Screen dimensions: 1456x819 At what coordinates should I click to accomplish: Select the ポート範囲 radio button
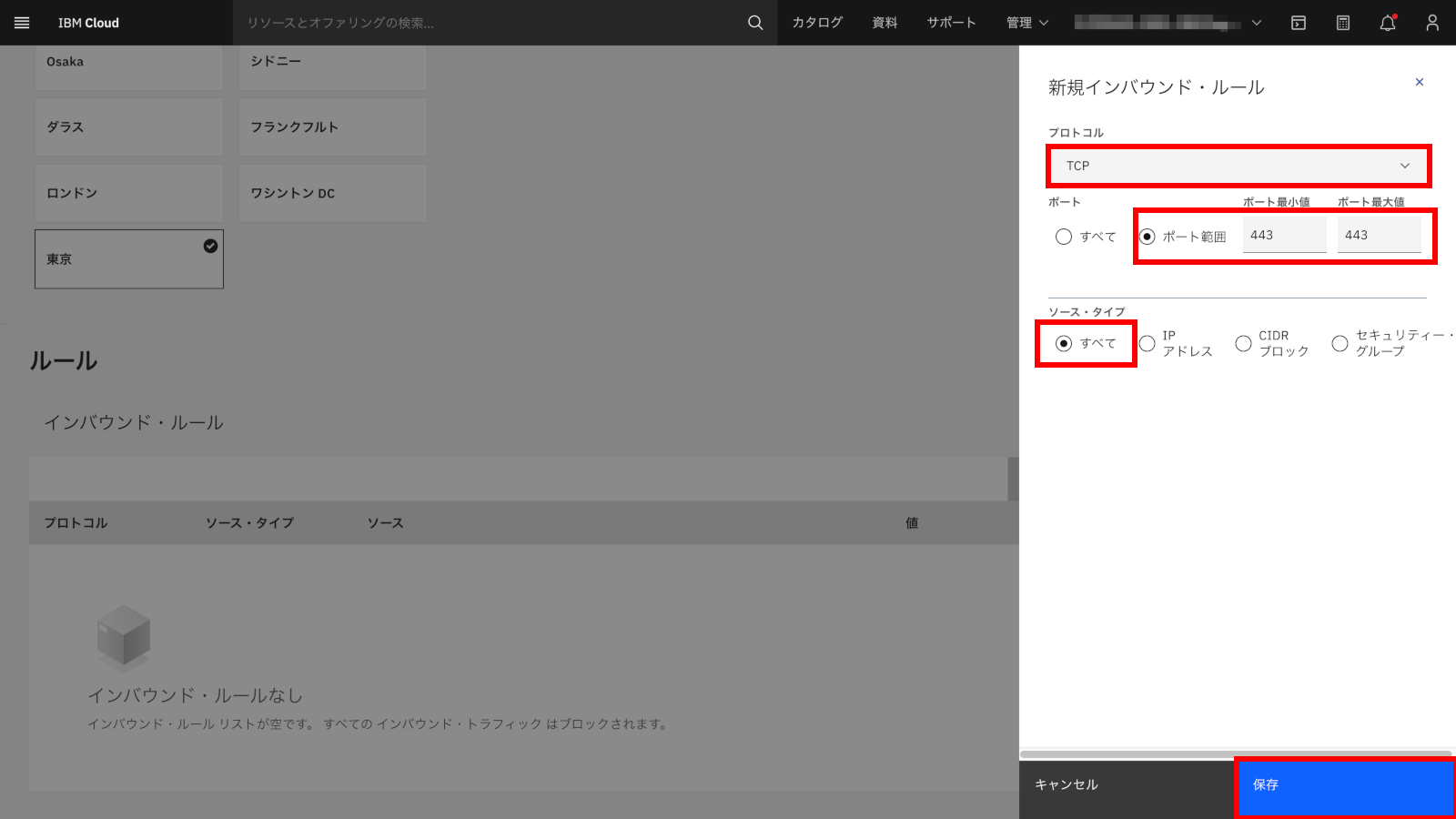tap(1148, 235)
